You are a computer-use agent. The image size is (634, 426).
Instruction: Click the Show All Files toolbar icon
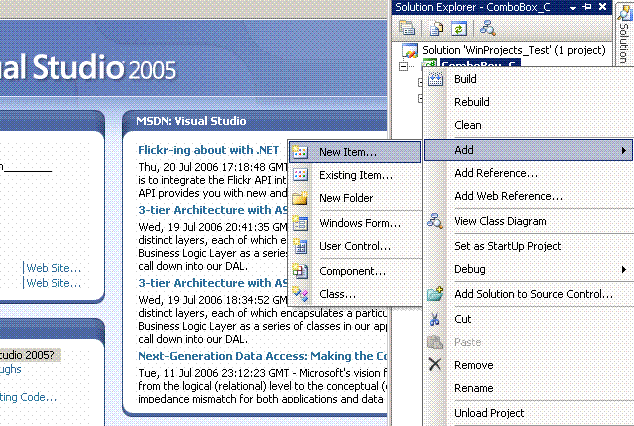[436, 28]
